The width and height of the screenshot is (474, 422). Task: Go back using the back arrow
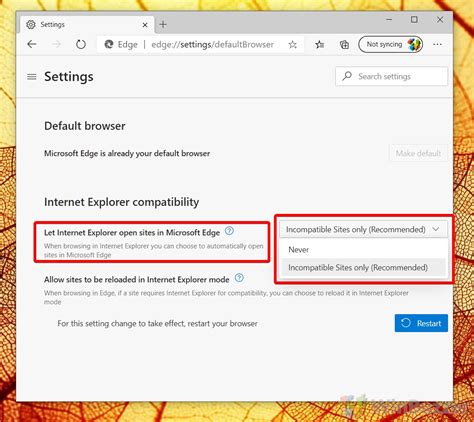[32, 44]
